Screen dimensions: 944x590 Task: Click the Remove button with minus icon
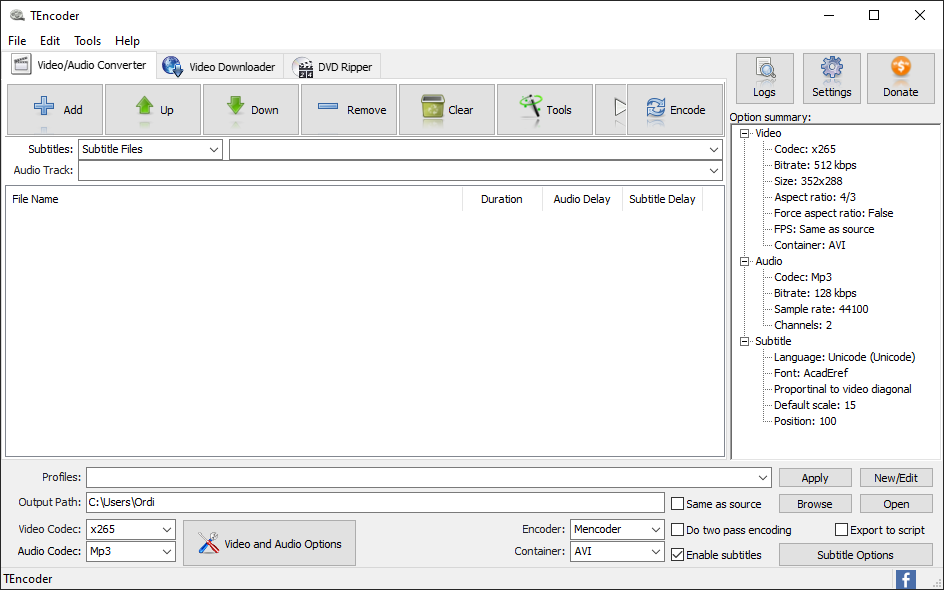349,110
